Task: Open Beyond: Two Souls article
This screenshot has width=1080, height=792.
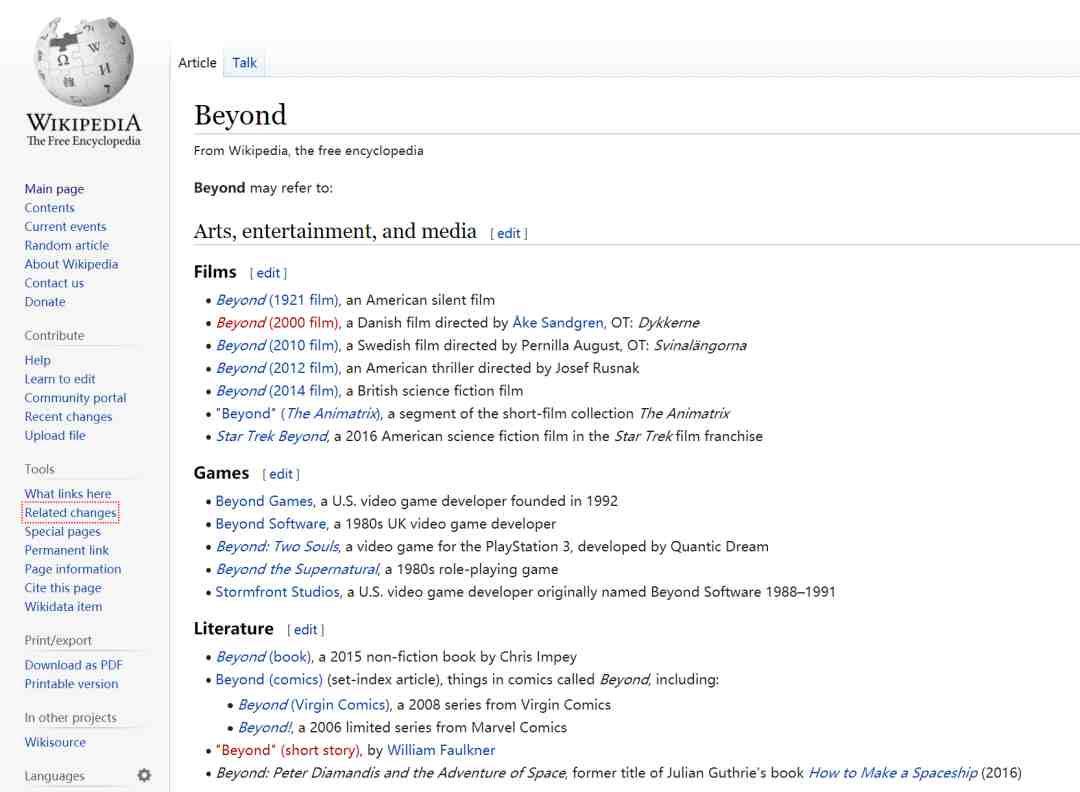Action: [278, 547]
